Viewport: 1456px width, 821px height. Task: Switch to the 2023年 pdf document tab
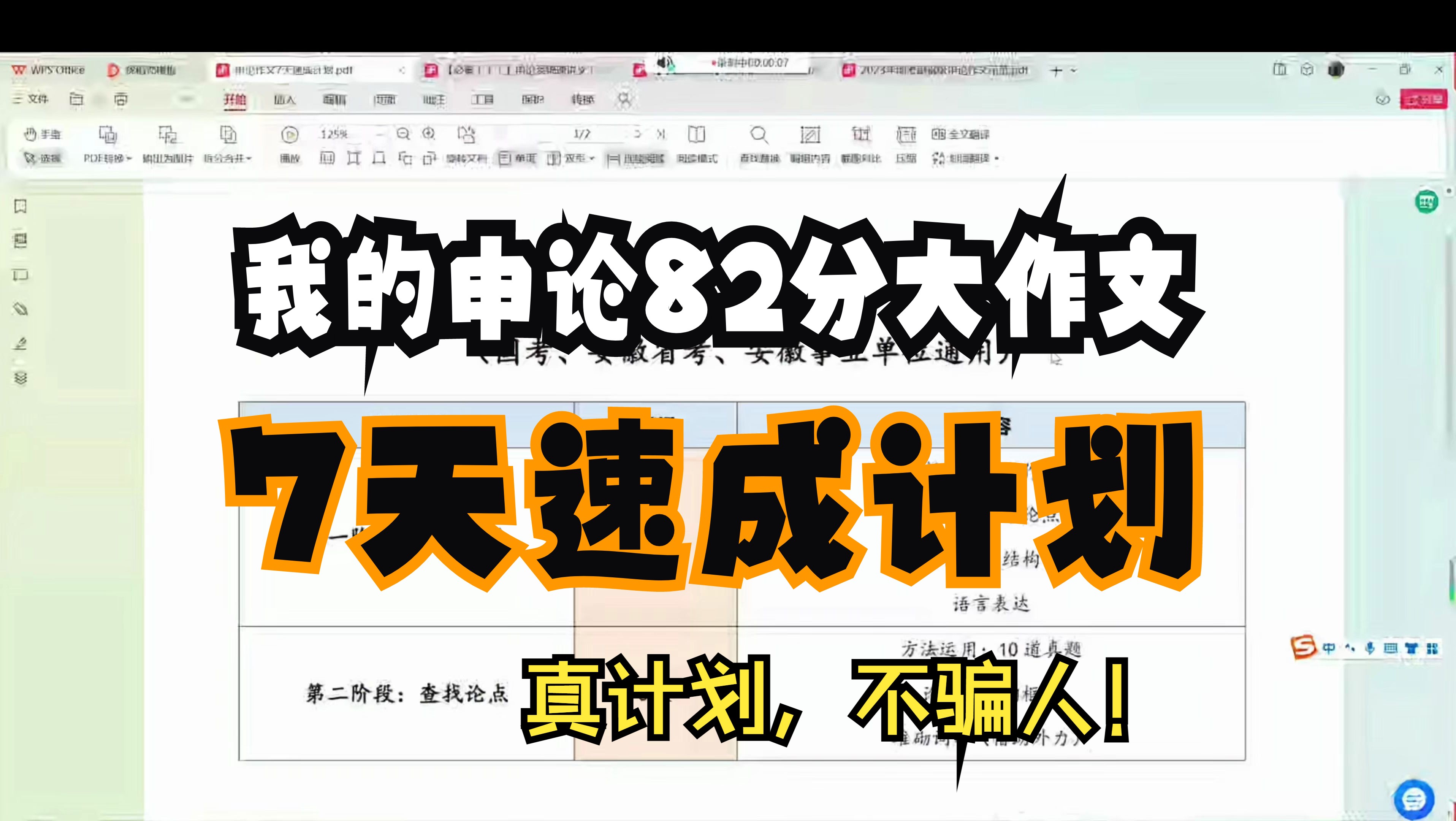point(936,70)
